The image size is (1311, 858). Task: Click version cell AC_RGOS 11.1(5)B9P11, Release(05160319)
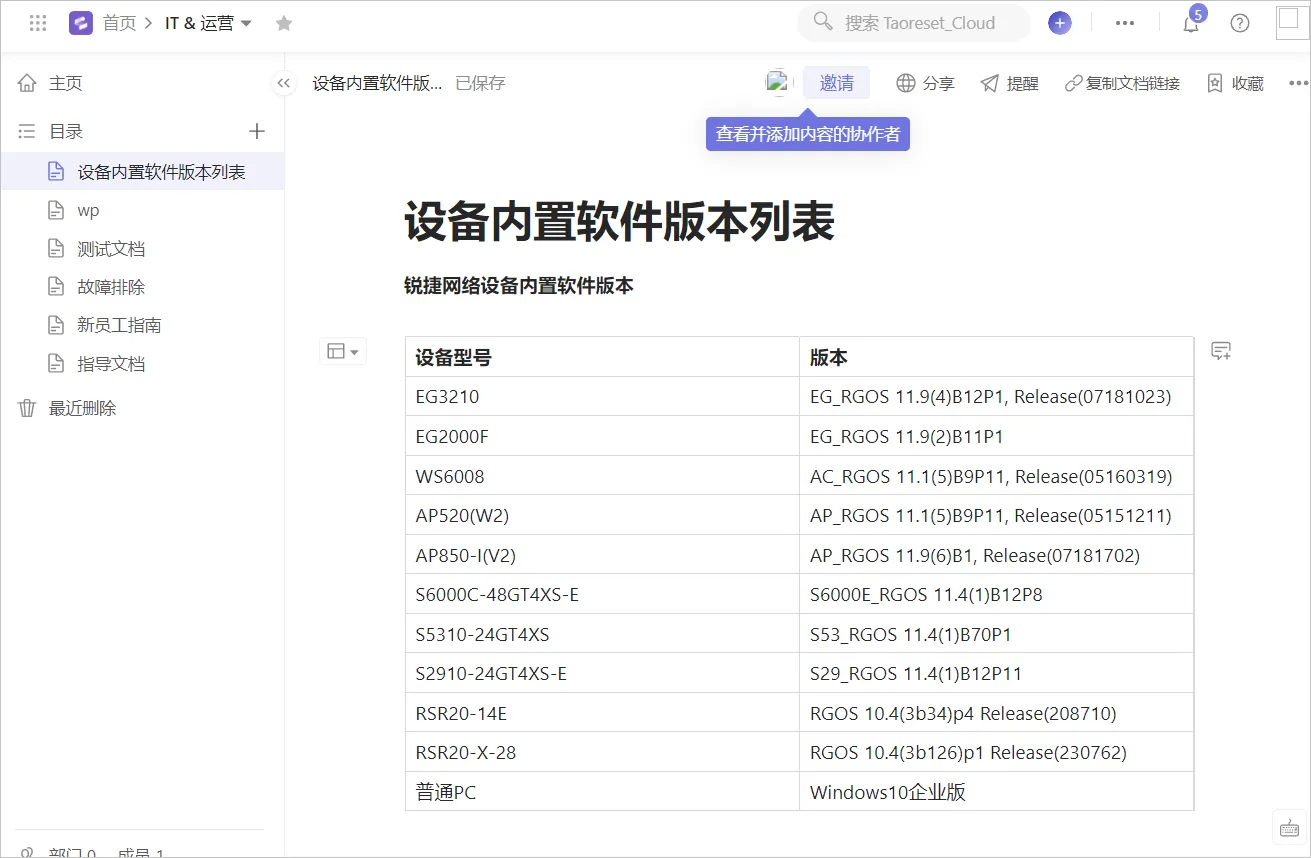coord(997,476)
